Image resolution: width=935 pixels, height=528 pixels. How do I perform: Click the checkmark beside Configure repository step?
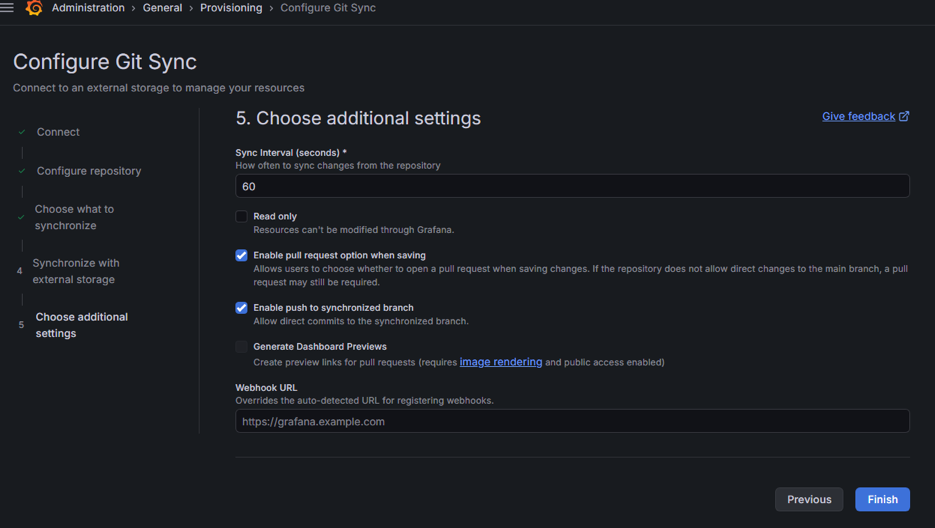tap(22, 171)
